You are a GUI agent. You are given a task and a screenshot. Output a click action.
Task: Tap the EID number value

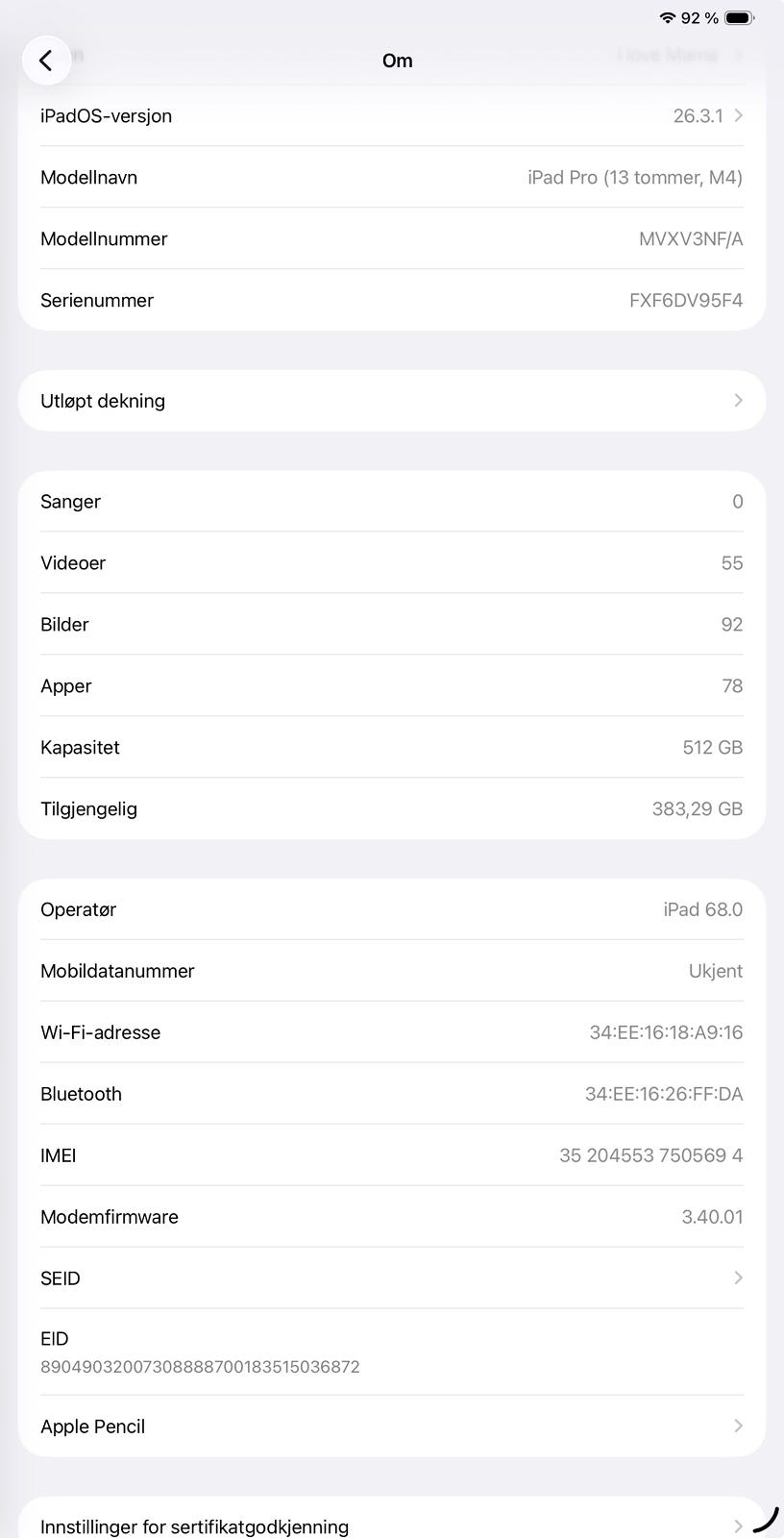click(x=200, y=1367)
